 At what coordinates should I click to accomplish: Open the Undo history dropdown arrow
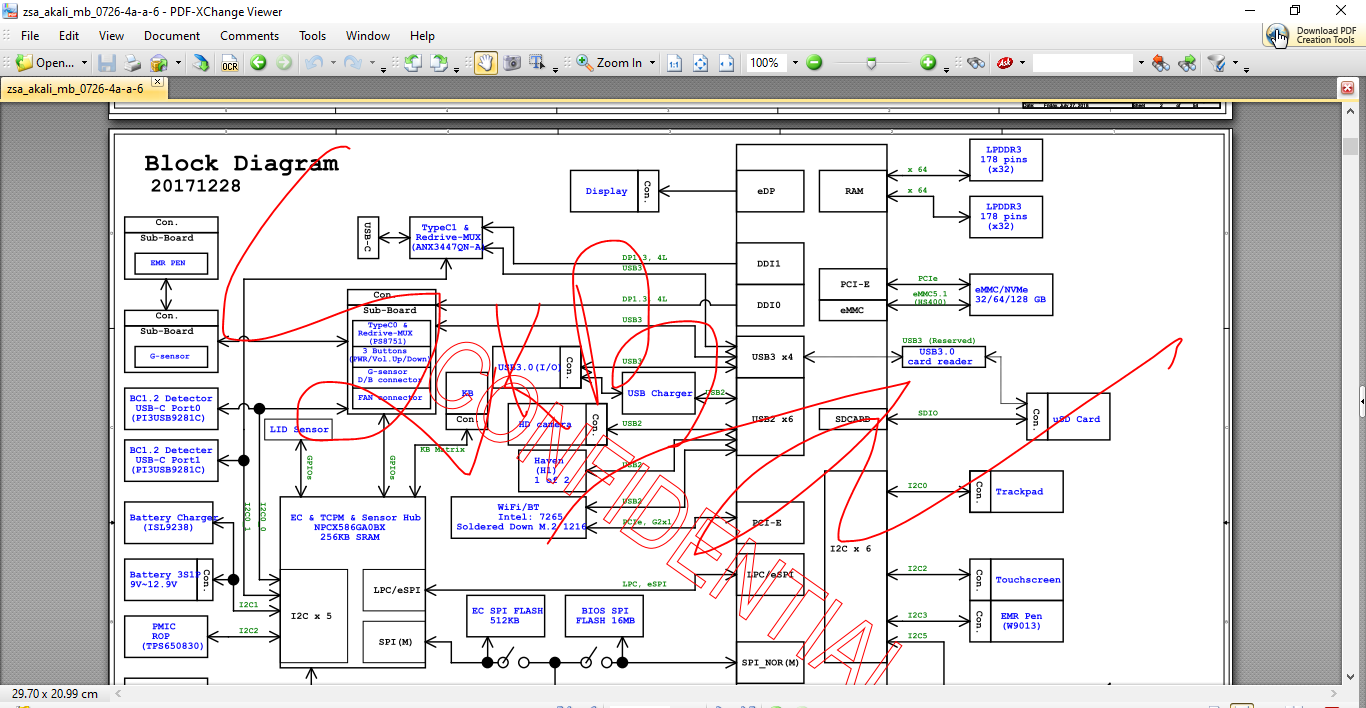pos(332,63)
